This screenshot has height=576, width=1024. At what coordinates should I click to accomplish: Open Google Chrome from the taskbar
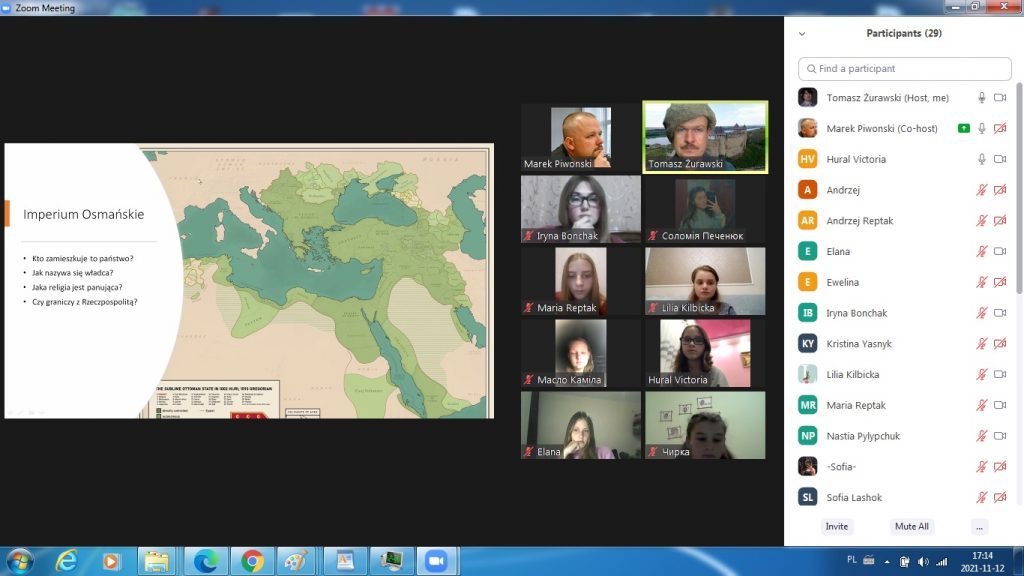click(x=252, y=560)
